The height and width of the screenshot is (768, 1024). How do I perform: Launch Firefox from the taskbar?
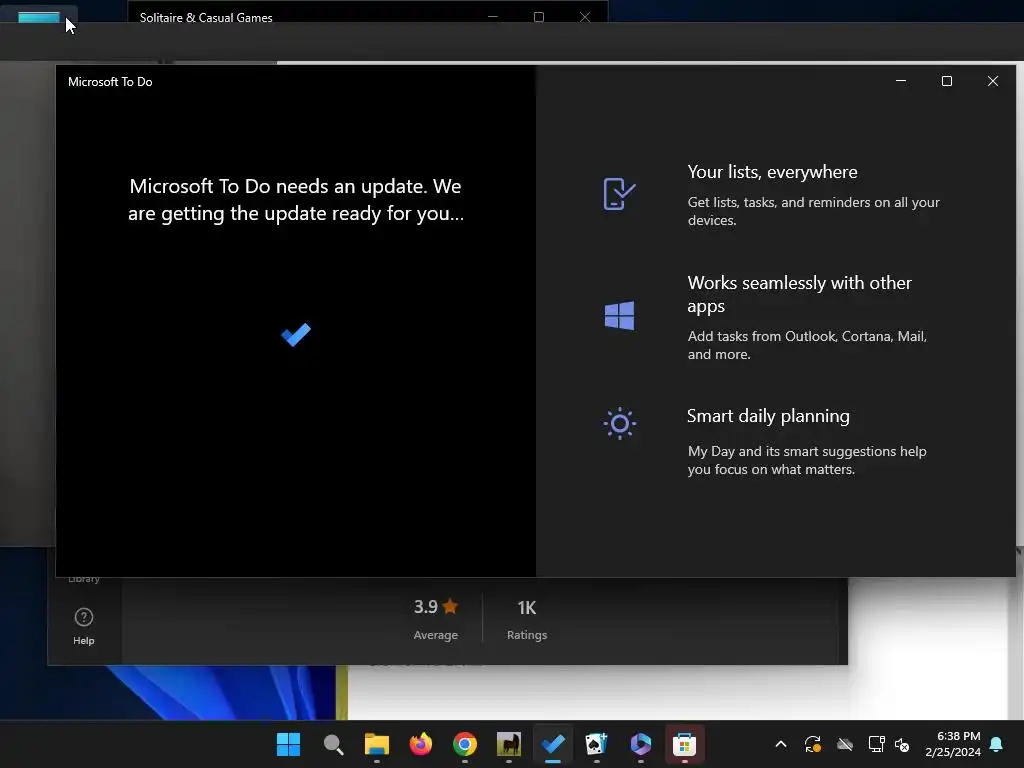coord(421,744)
